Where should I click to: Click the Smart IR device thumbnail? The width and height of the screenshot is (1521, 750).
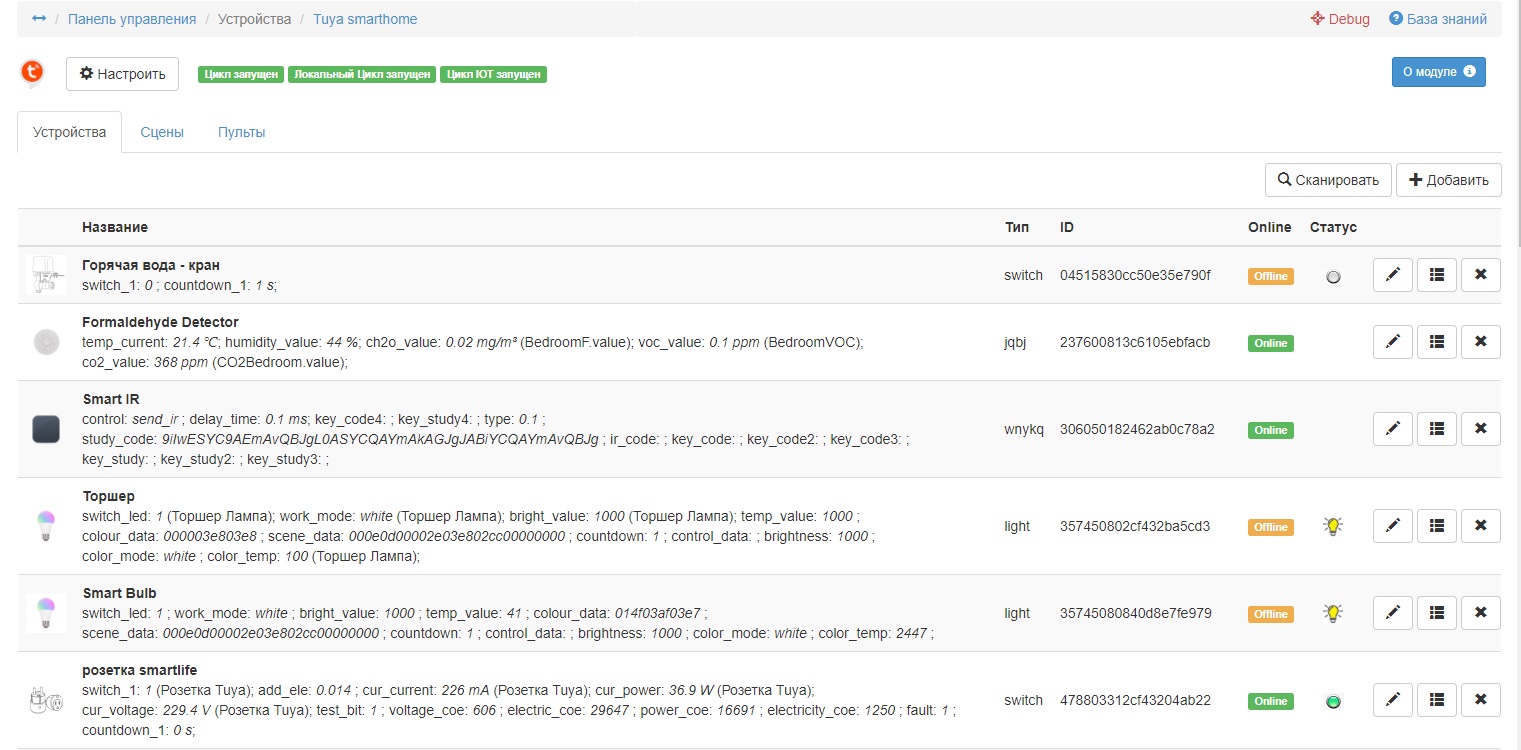(45, 429)
